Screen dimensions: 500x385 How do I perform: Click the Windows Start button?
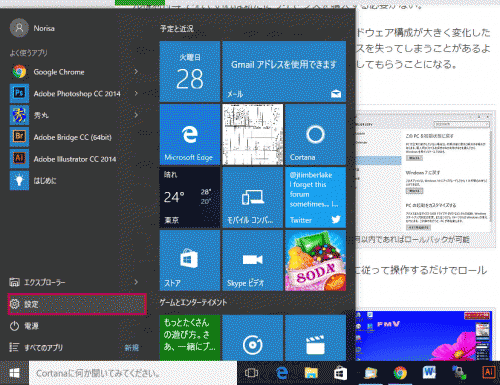(x=14, y=373)
